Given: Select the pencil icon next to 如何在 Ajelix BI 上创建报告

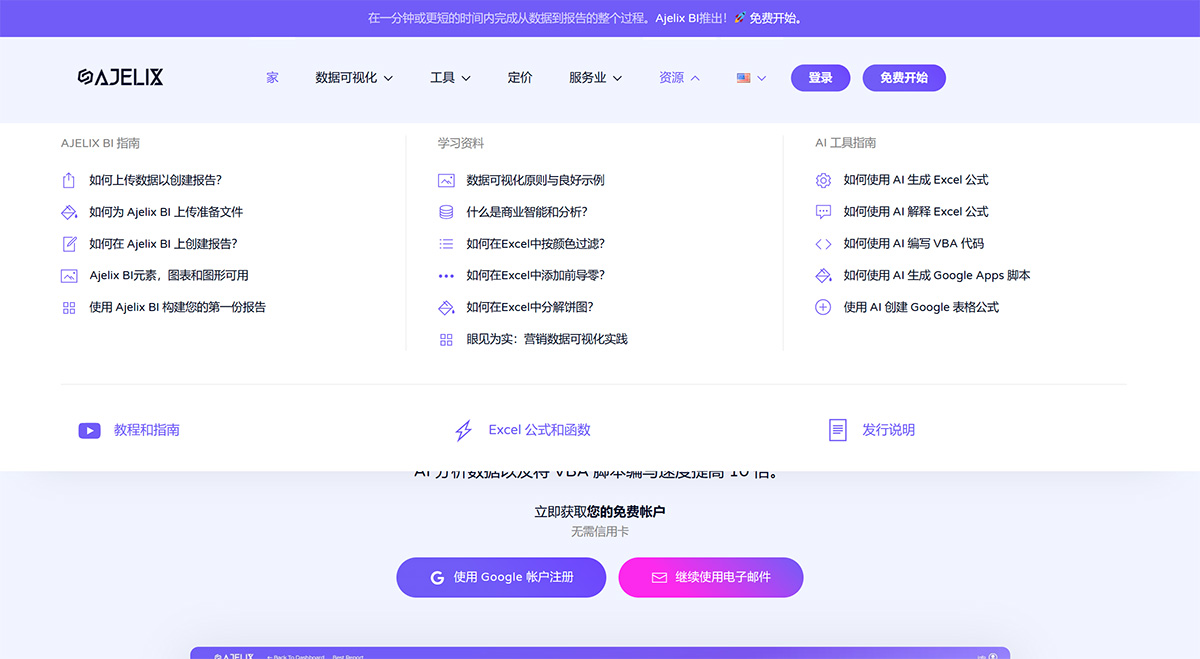Looking at the screenshot, I should click(68, 243).
